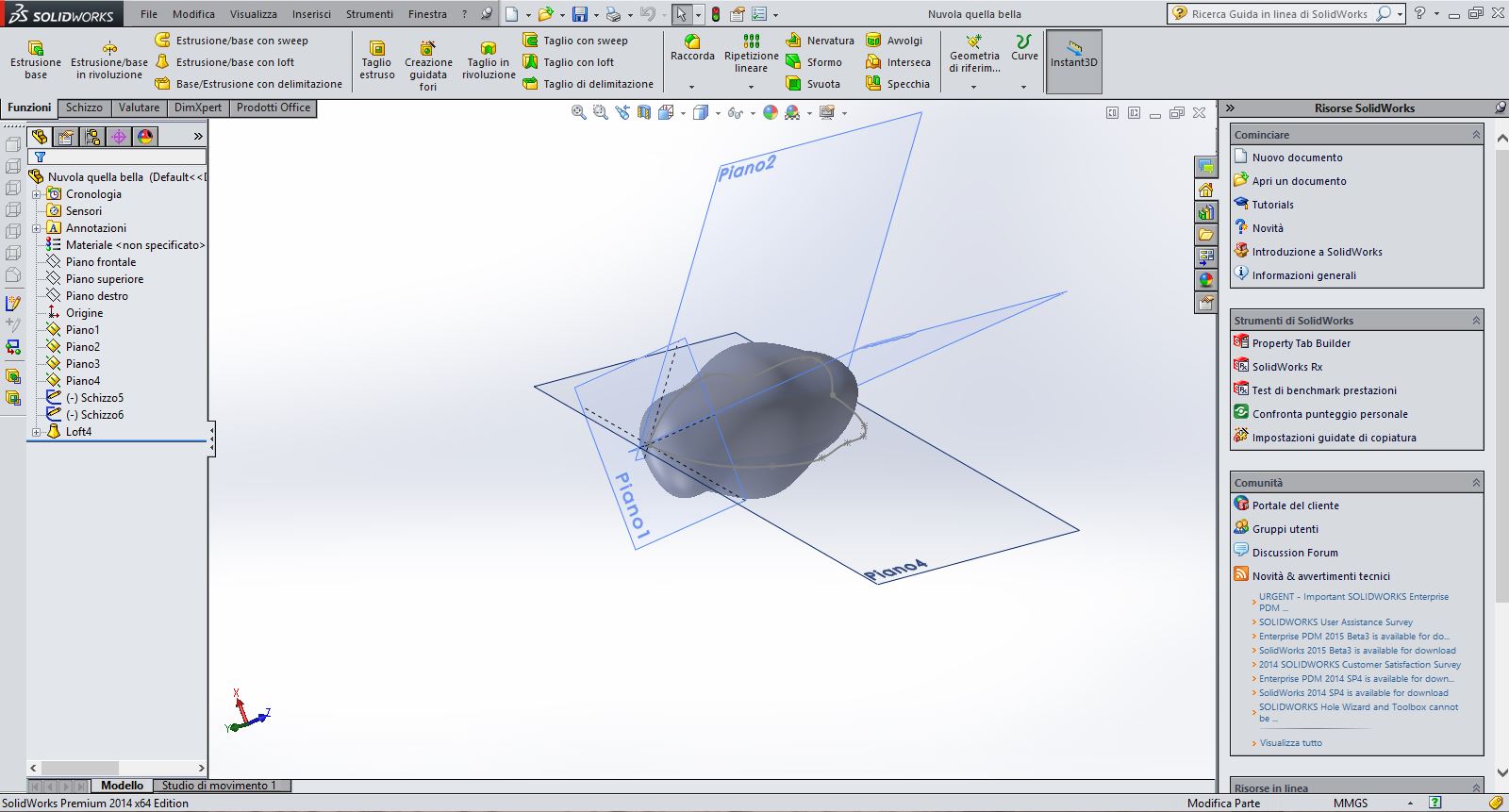The image size is (1509, 812).
Task: Click the Avvolgi tool
Action: pos(894,41)
